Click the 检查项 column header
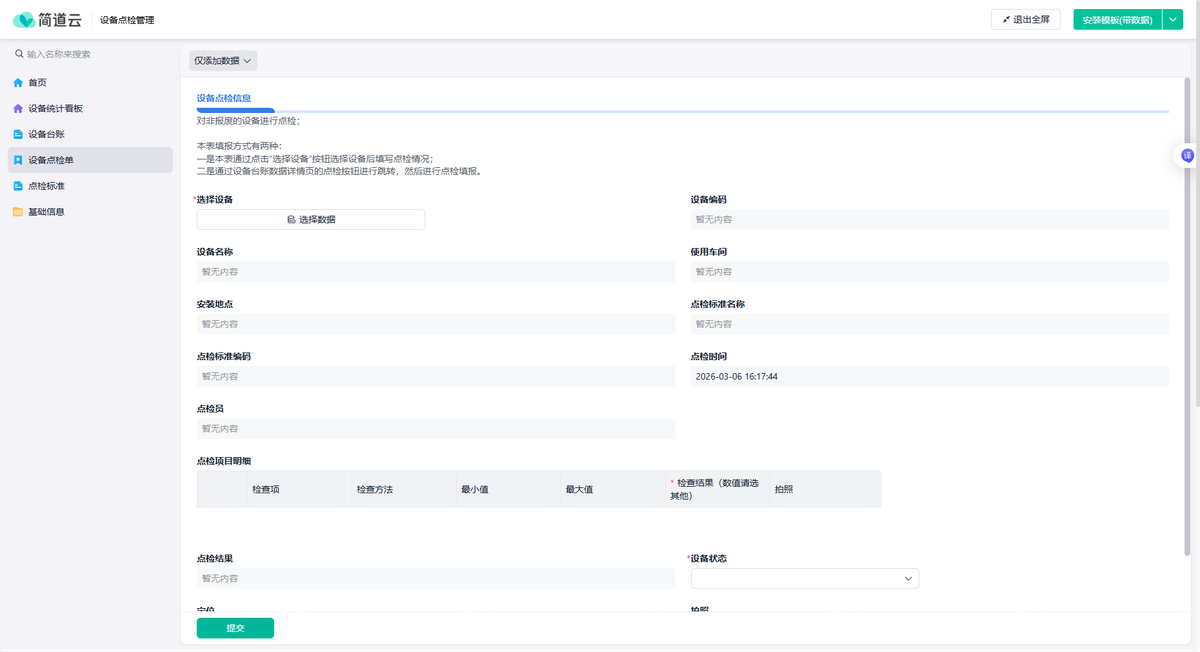The width and height of the screenshot is (1200, 652). click(298, 489)
